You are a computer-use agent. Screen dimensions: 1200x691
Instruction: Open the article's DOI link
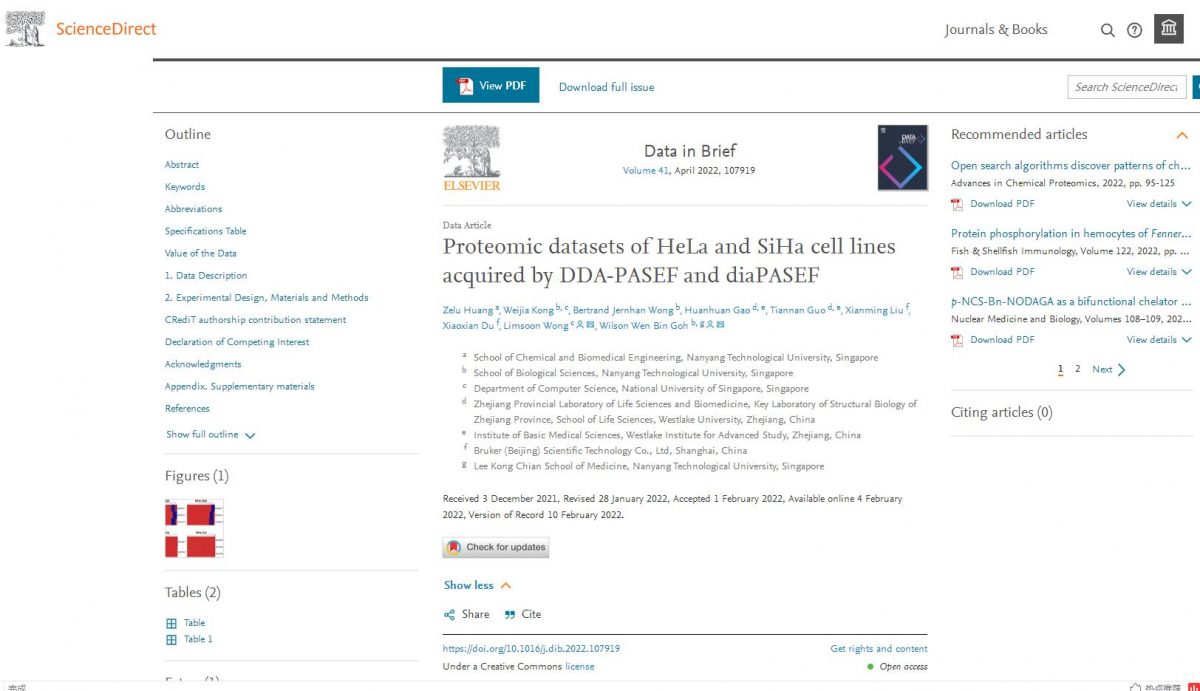pos(531,648)
